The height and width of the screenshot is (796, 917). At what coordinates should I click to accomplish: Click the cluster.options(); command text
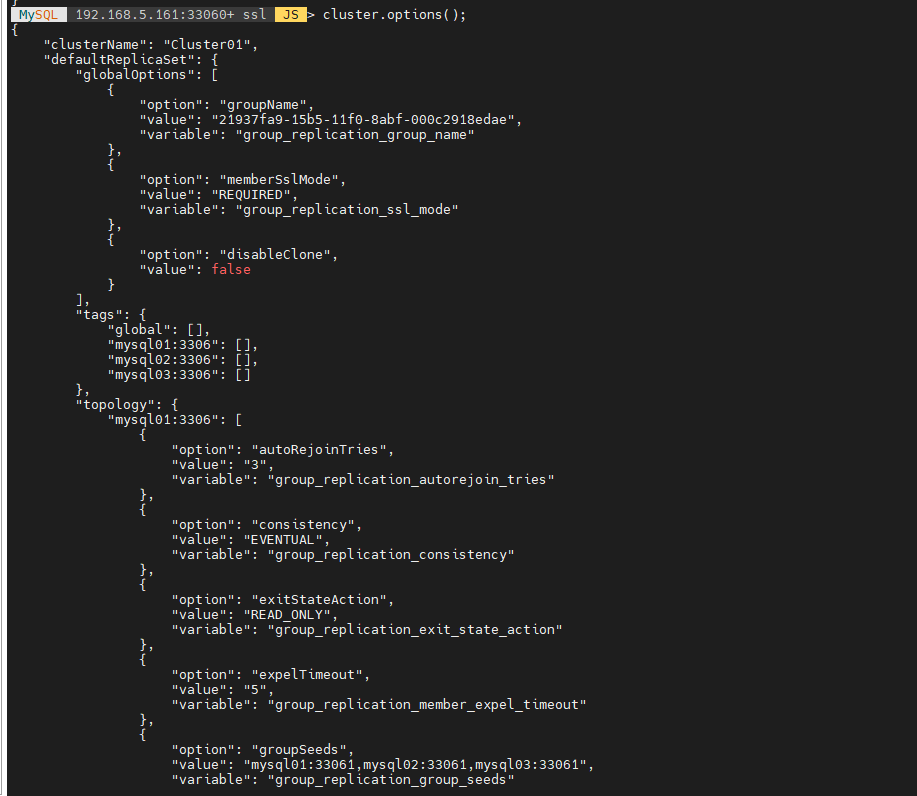pos(394,15)
